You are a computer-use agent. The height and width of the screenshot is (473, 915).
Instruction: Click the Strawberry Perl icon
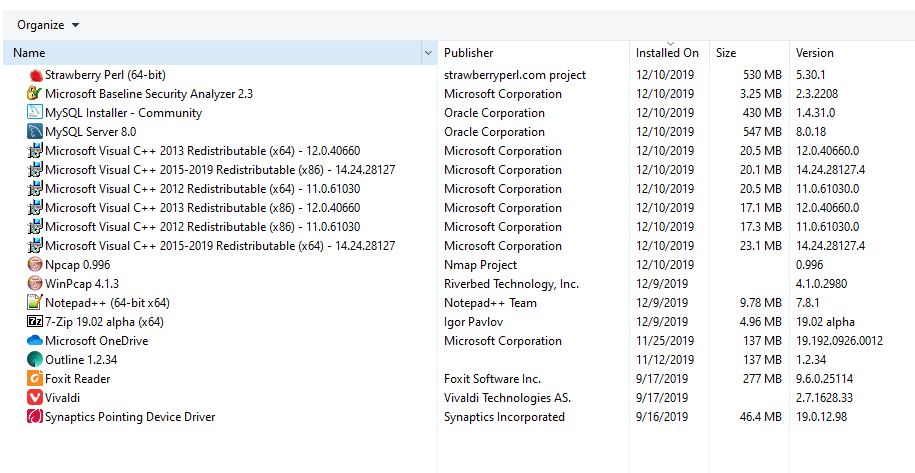[36, 75]
